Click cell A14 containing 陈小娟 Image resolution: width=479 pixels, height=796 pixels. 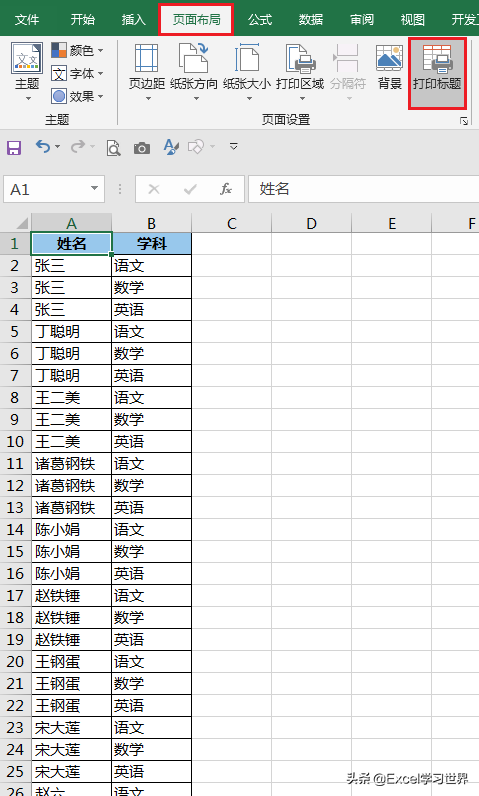(x=72, y=529)
